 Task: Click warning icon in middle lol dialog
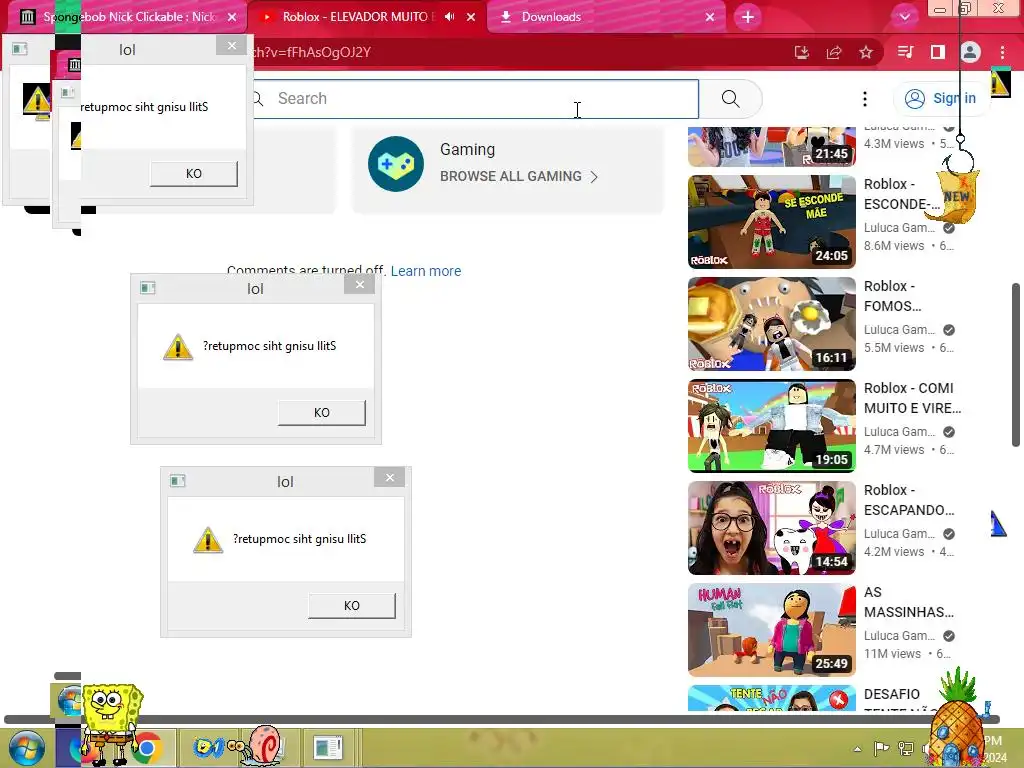(x=178, y=347)
